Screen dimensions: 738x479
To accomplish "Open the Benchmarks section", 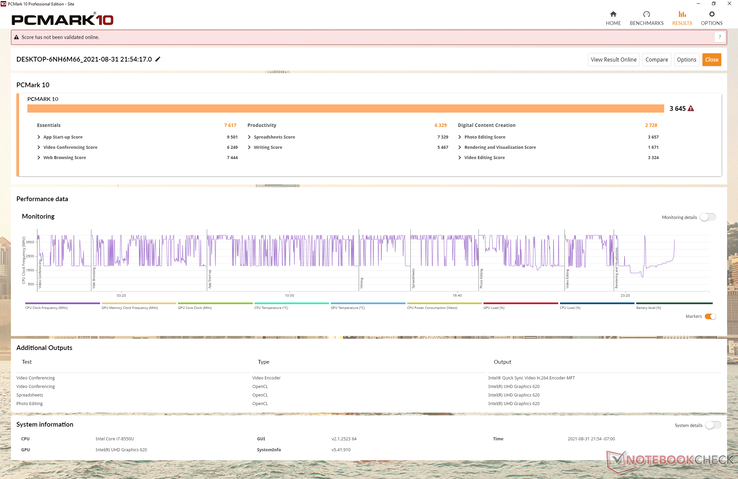I will click(x=646, y=18).
